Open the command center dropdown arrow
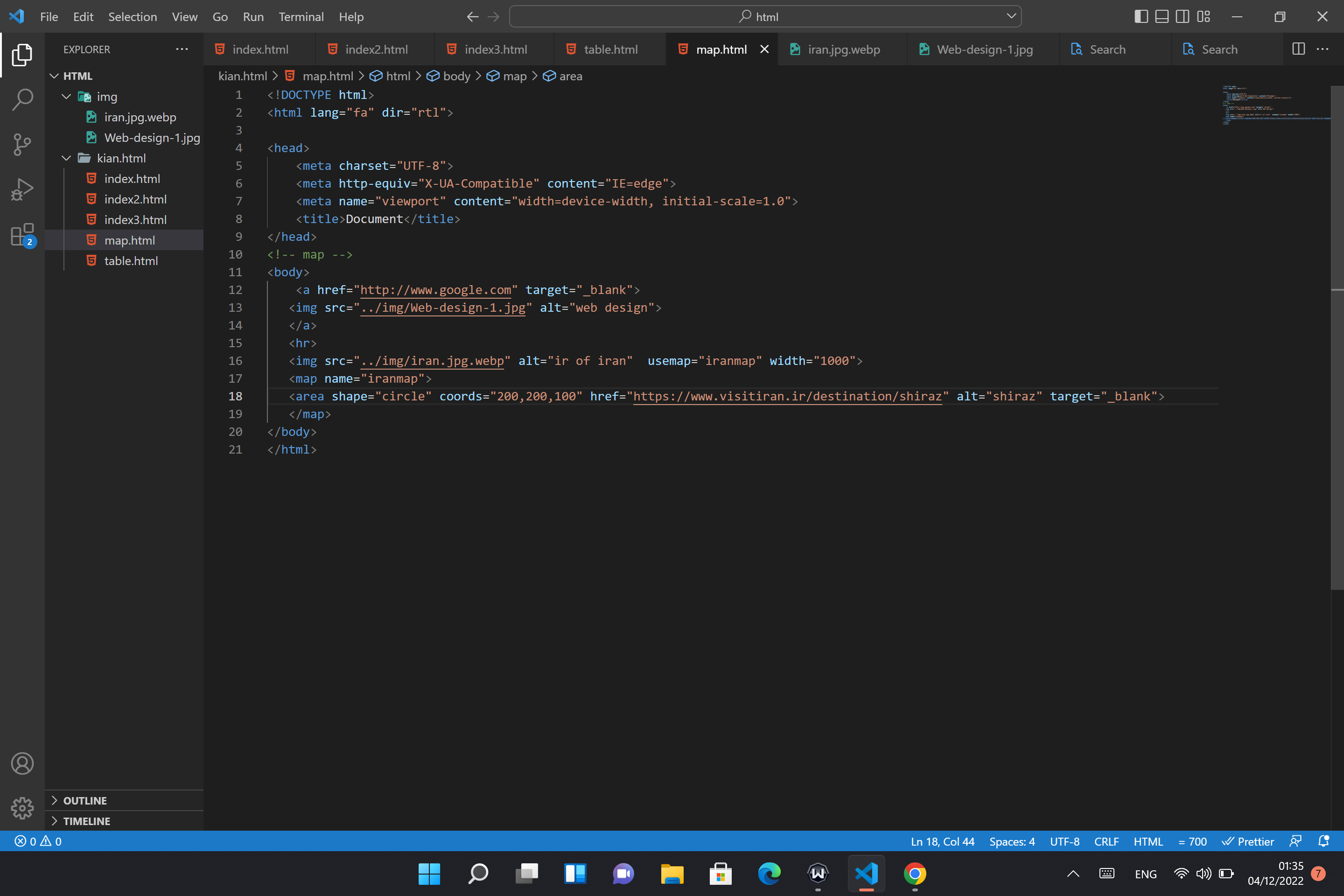The width and height of the screenshot is (1344, 896). (x=1011, y=17)
